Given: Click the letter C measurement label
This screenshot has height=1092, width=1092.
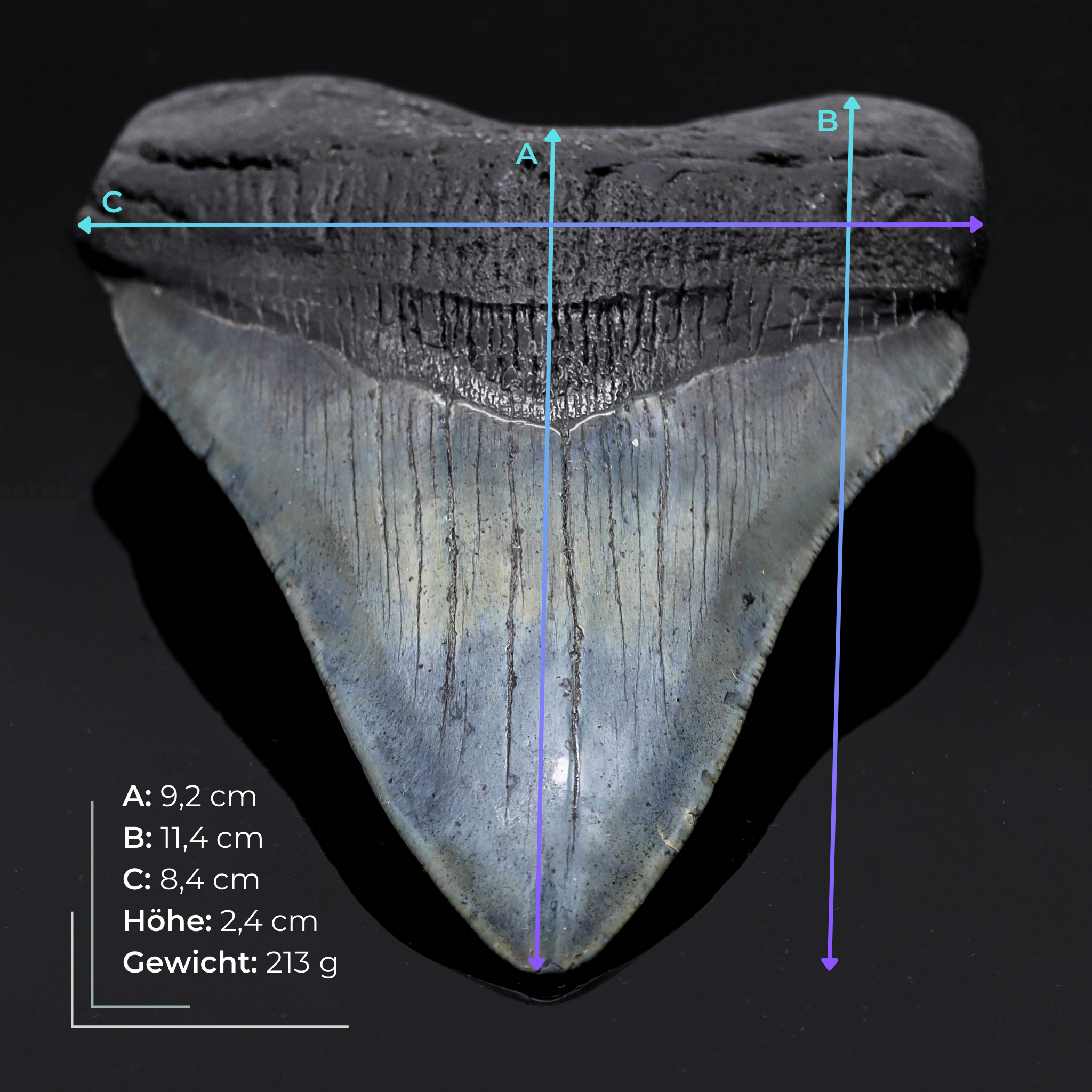Looking at the screenshot, I should [x=113, y=202].
